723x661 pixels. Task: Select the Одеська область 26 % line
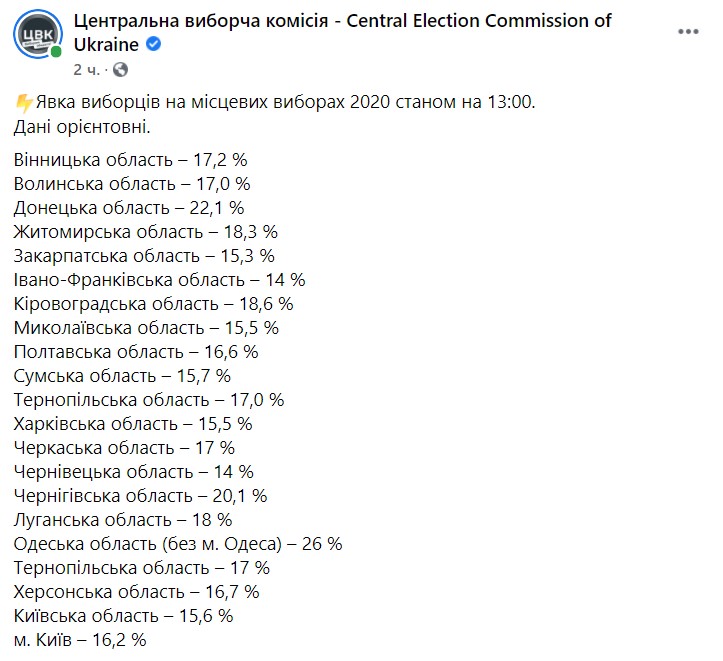click(x=179, y=543)
